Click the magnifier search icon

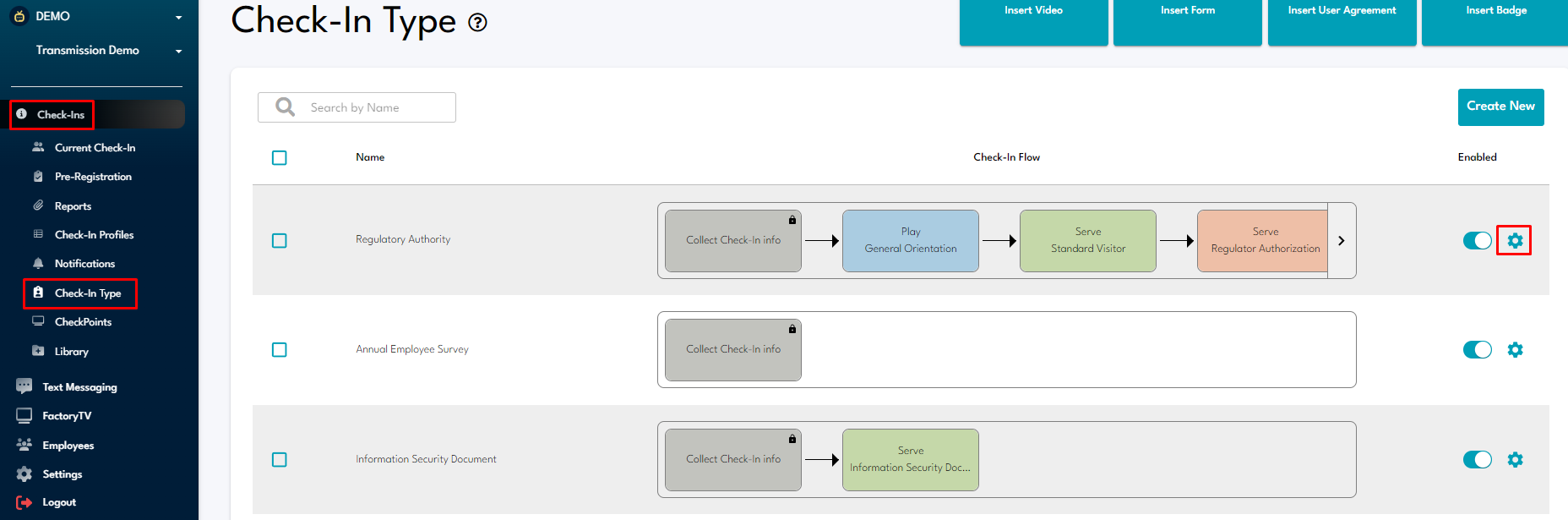pyautogui.click(x=286, y=107)
